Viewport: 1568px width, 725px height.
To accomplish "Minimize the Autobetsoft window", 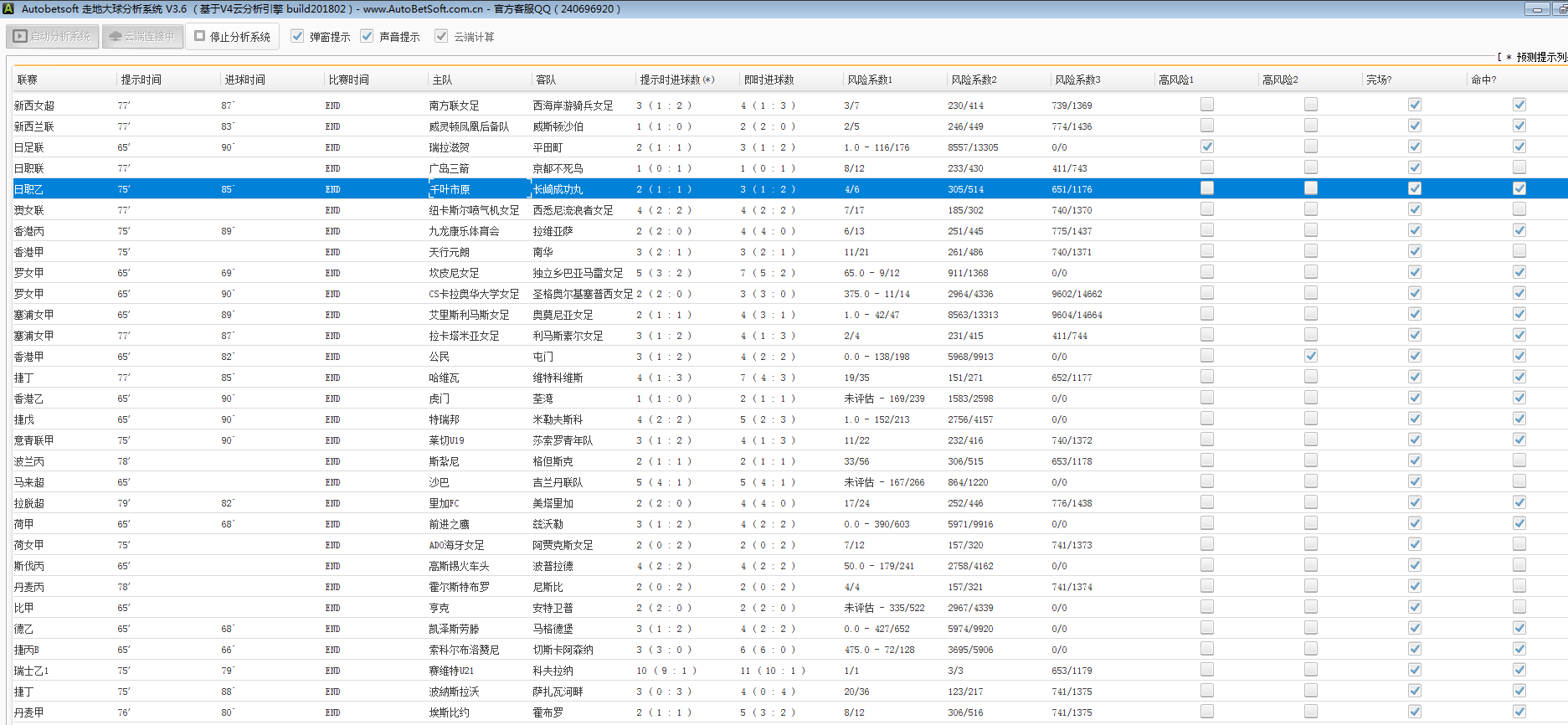I will [1536, 9].
